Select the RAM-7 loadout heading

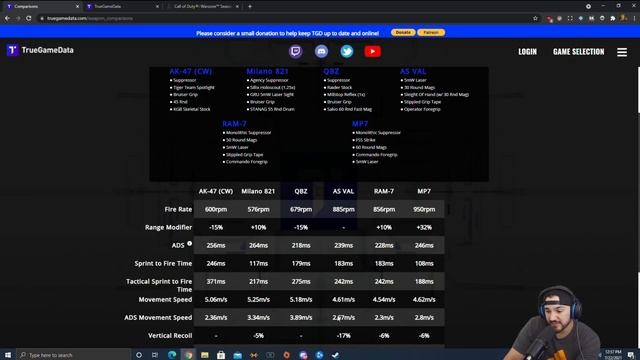tap(234, 124)
